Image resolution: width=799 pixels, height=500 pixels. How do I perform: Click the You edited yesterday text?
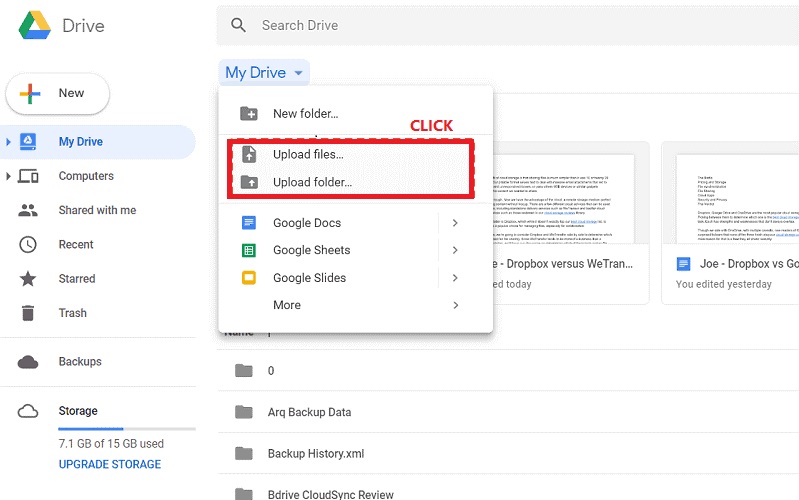[x=724, y=284]
